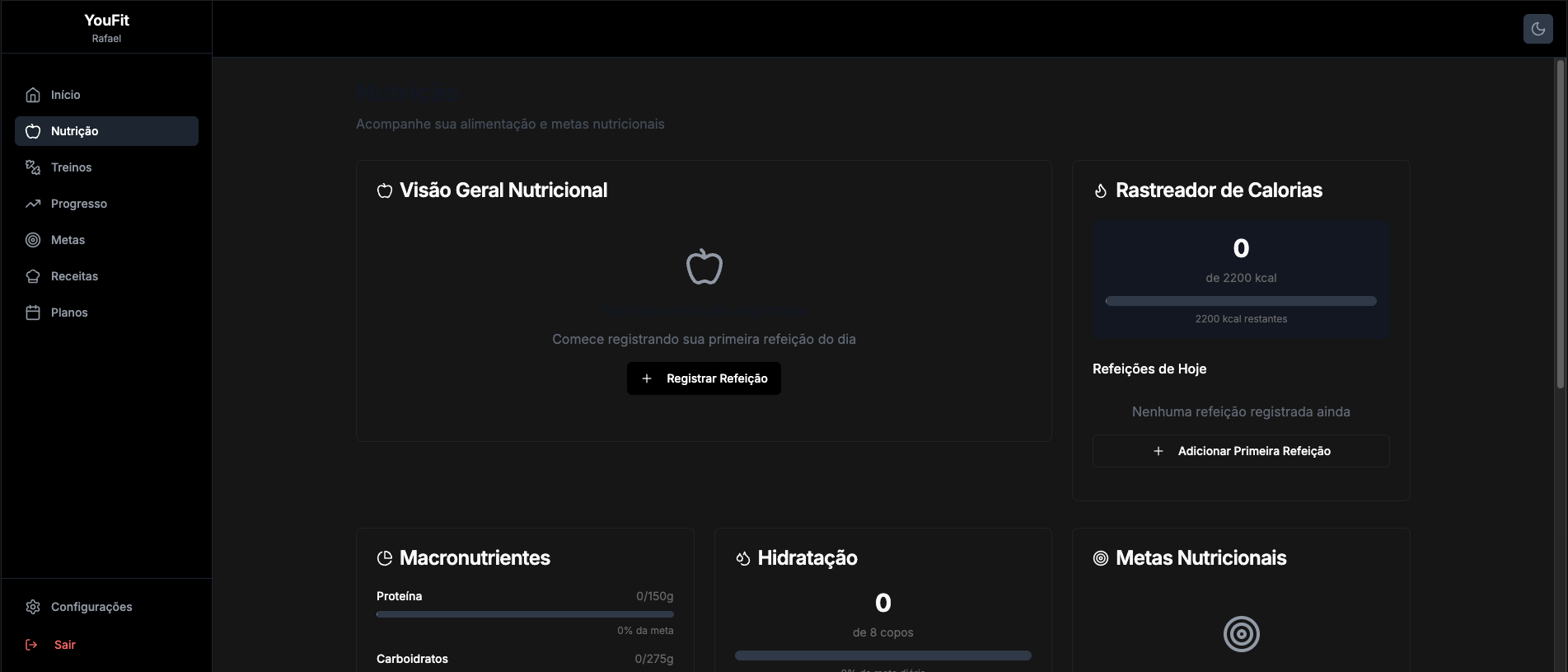Image resolution: width=1568 pixels, height=672 pixels.
Task: Click the Treinos dumbbell icon
Action: pos(33,167)
